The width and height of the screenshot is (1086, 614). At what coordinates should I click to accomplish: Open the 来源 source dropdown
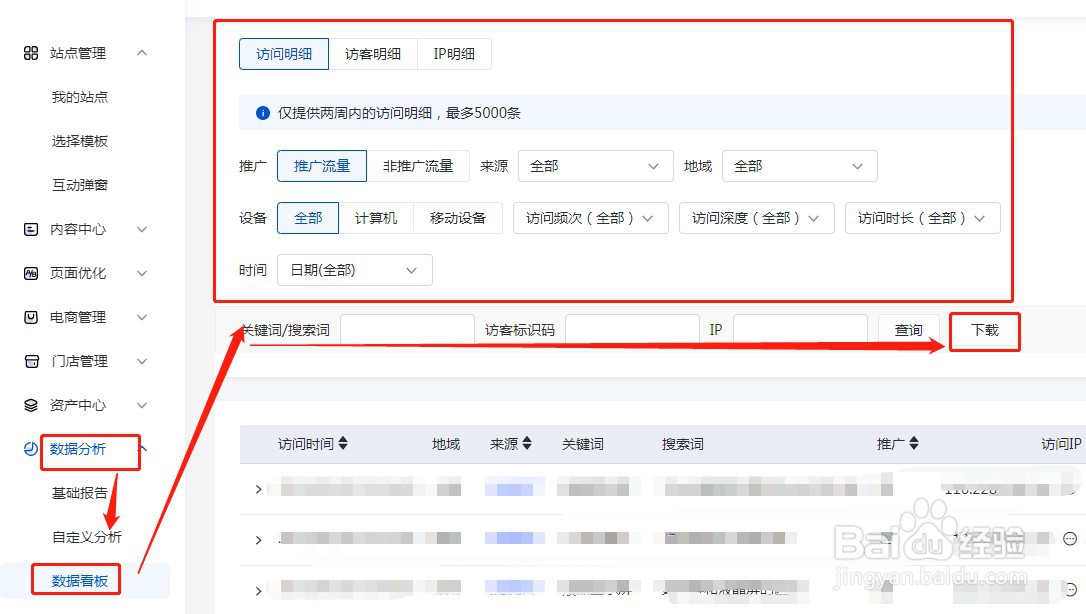point(595,166)
